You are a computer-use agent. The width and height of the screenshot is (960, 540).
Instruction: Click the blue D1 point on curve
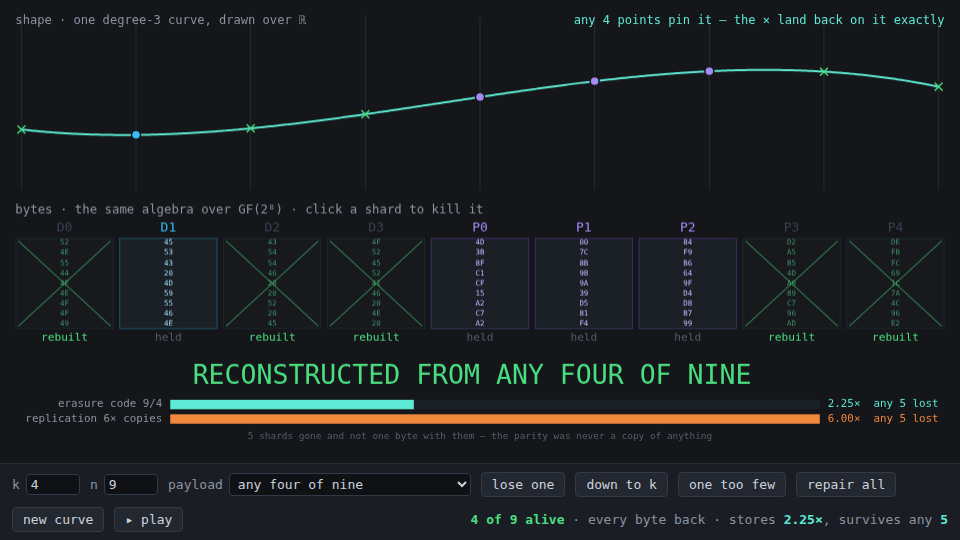pos(136,135)
